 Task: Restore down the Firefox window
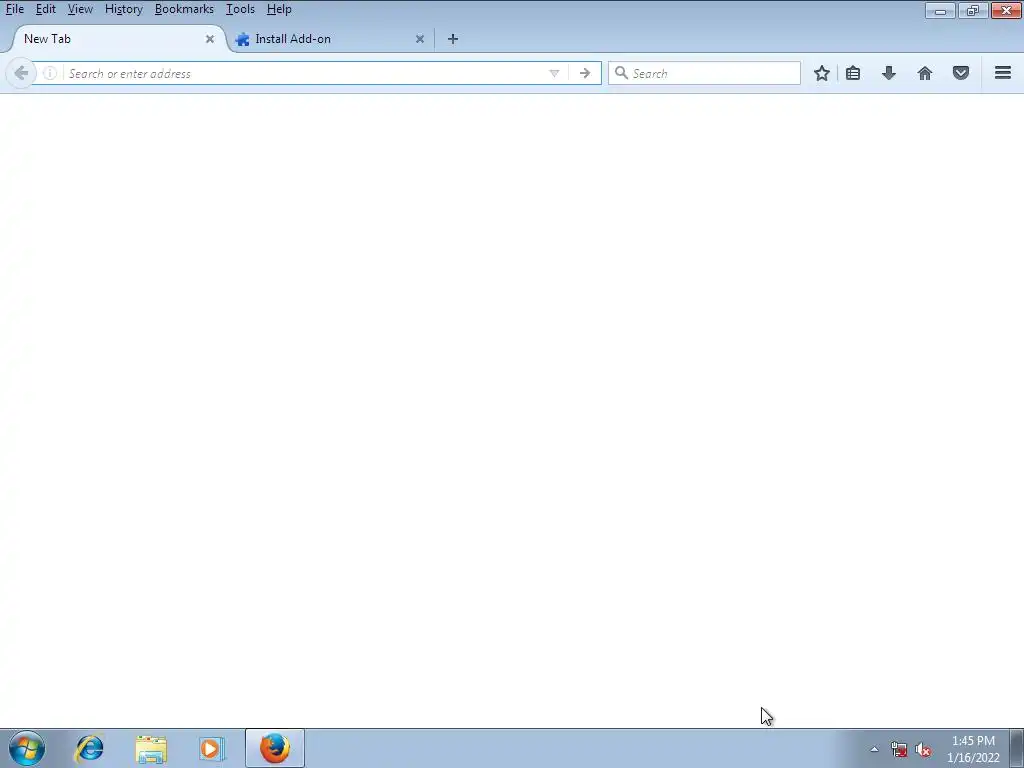point(972,10)
